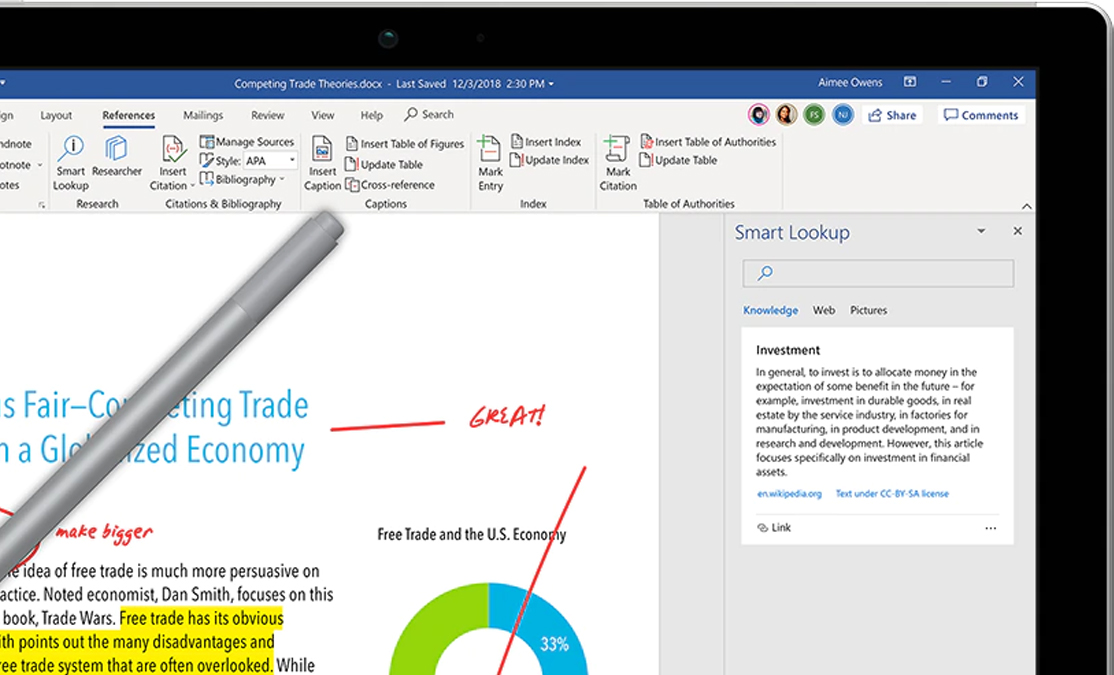Open Ribbon Display Options icon
The height and width of the screenshot is (675, 1114).
click(909, 82)
